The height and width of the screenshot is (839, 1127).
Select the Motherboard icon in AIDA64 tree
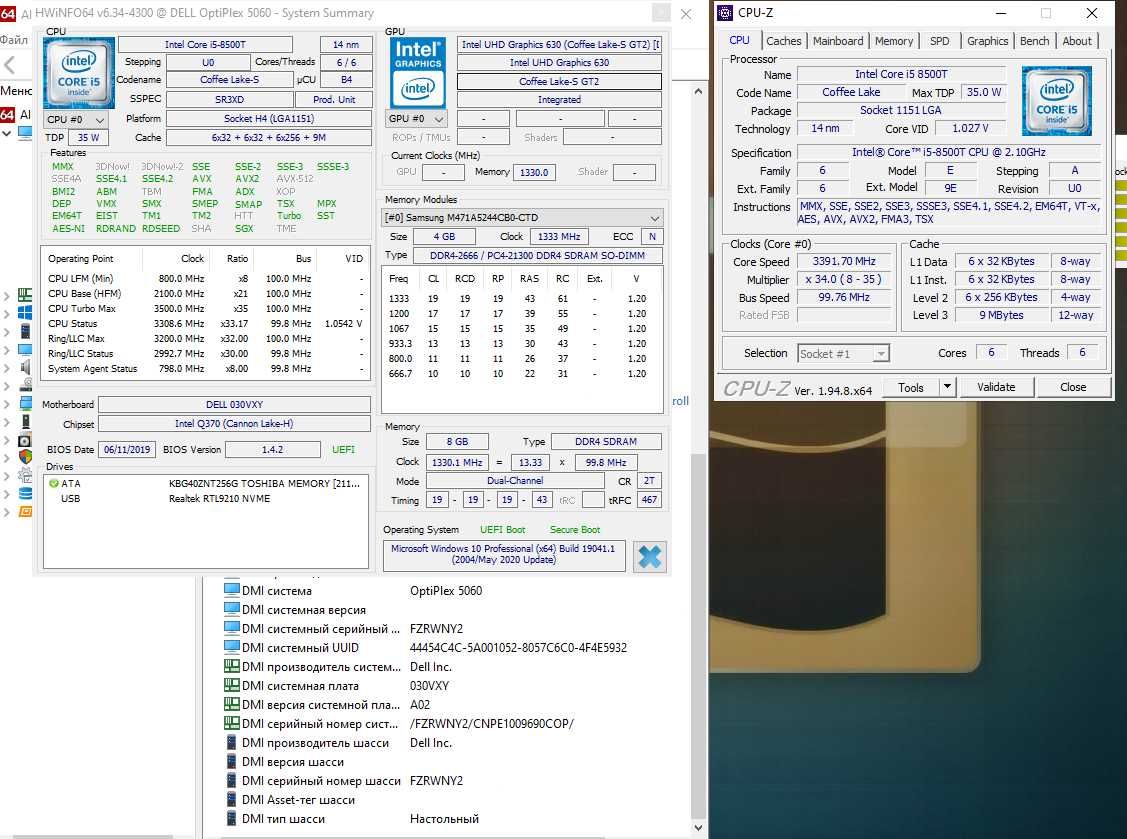pyautogui.click(x=25, y=295)
